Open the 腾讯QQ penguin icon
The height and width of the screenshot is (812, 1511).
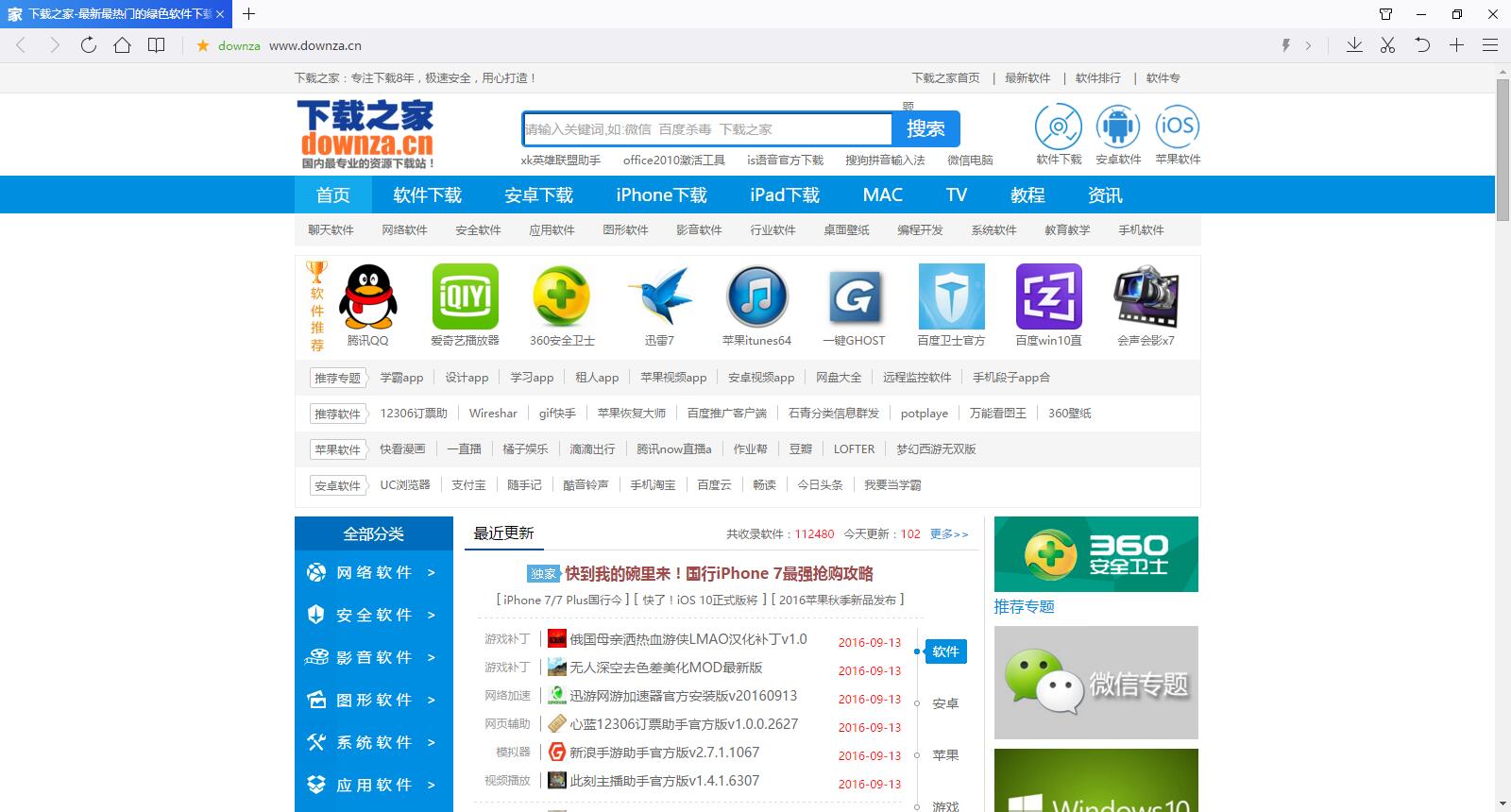coord(367,296)
